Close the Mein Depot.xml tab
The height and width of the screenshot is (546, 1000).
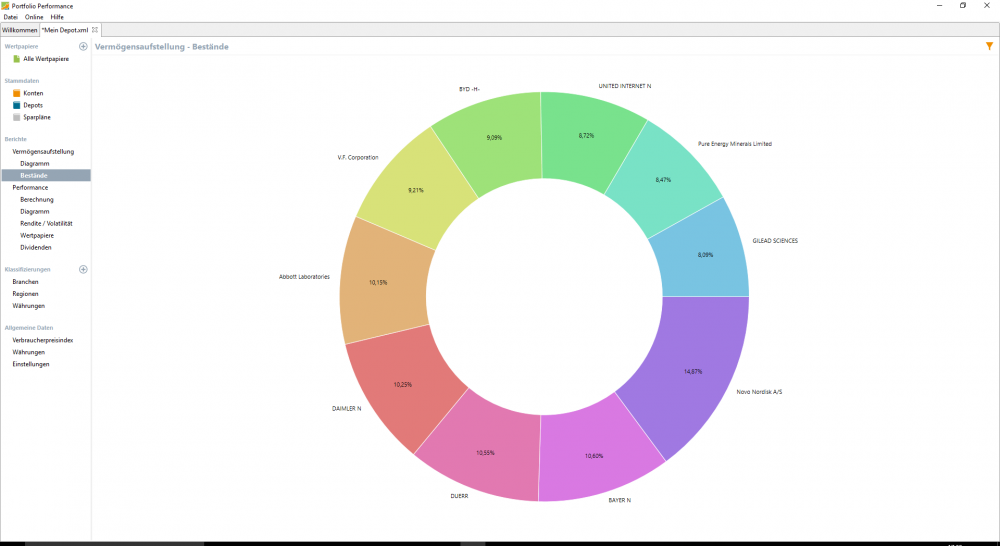(95, 30)
